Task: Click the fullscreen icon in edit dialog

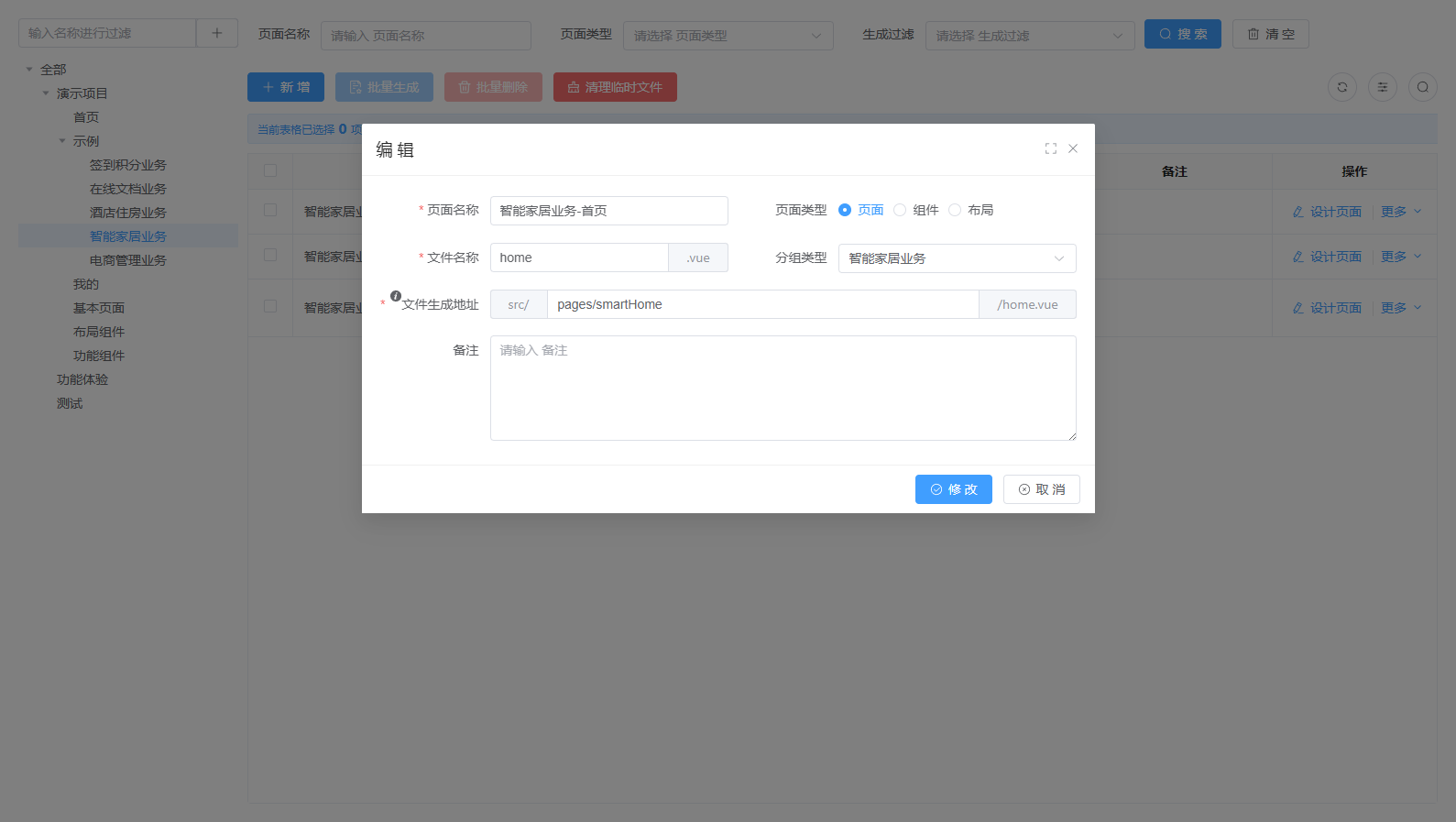Action: click(1050, 148)
